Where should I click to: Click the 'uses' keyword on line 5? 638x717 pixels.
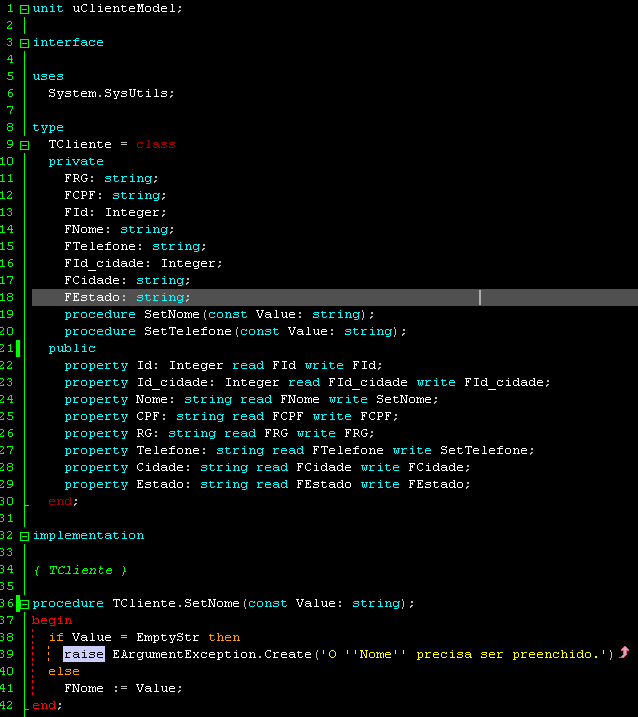(x=48, y=76)
